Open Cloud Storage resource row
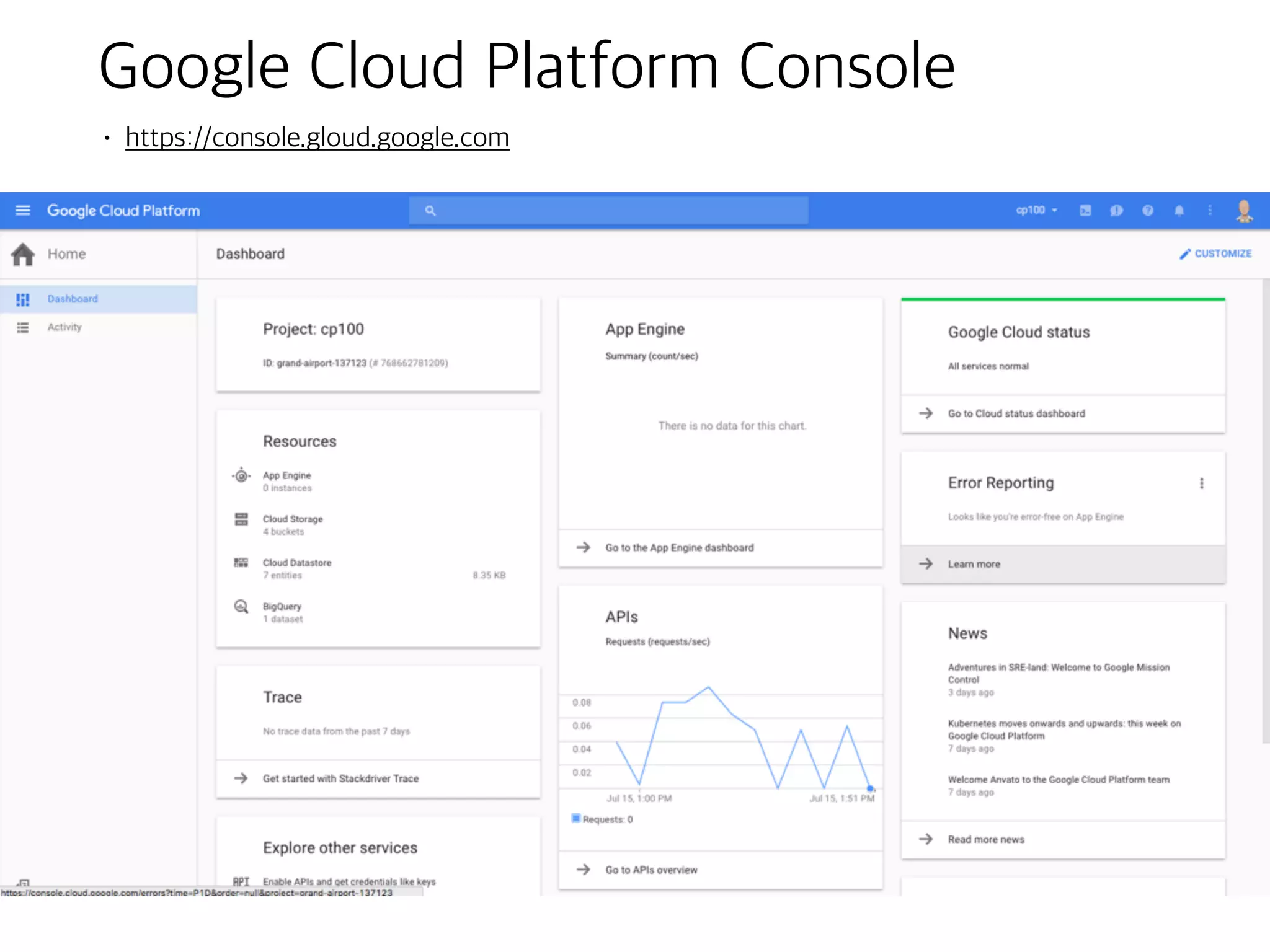The width and height of the screenshot is (1270, 952). 378,525
